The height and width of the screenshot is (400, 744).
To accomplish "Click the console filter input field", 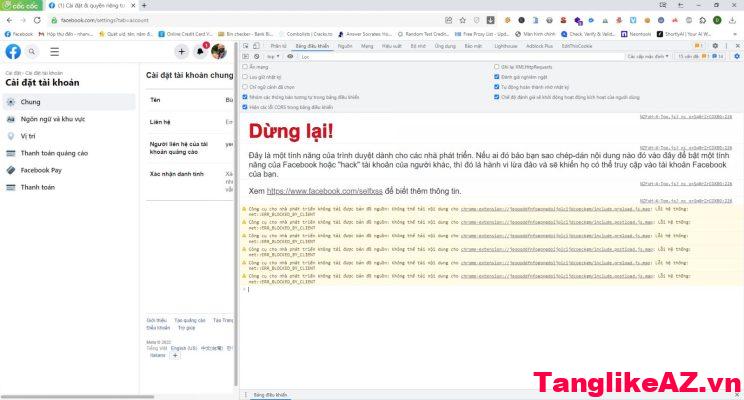I will [400, 57].
